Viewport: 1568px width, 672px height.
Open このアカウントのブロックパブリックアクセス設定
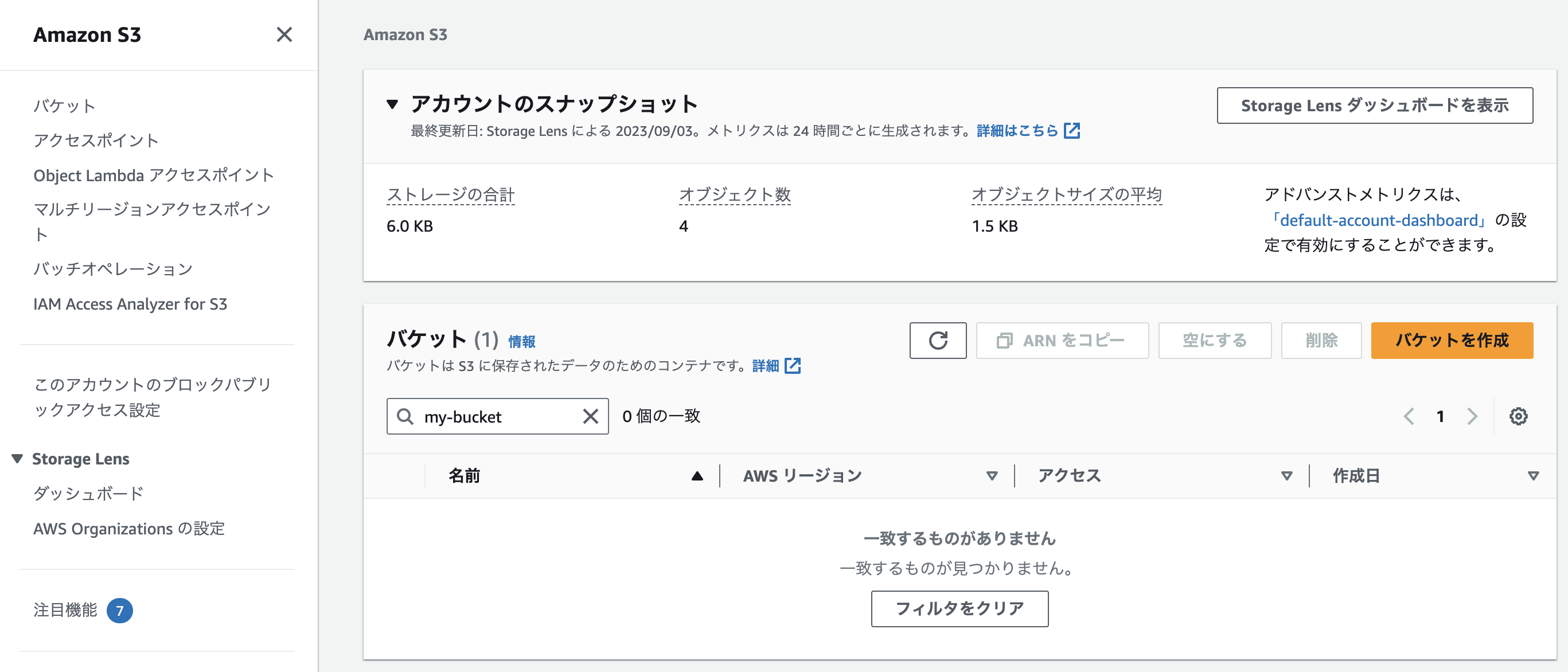click(152, 397)
